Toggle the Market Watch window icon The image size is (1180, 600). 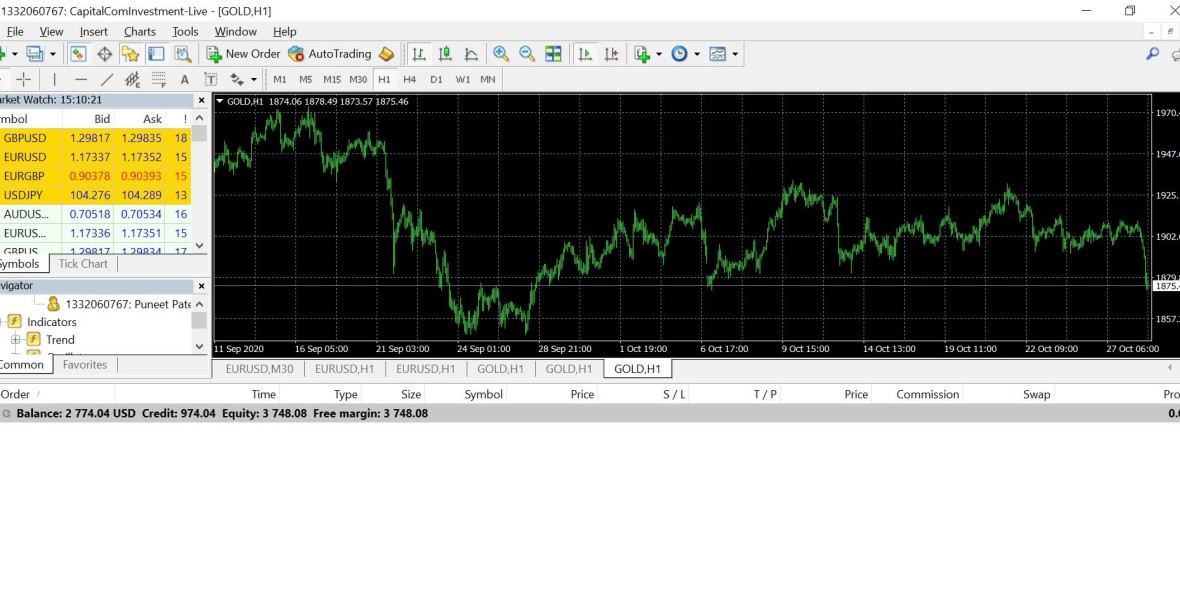(x=78, y=53)
